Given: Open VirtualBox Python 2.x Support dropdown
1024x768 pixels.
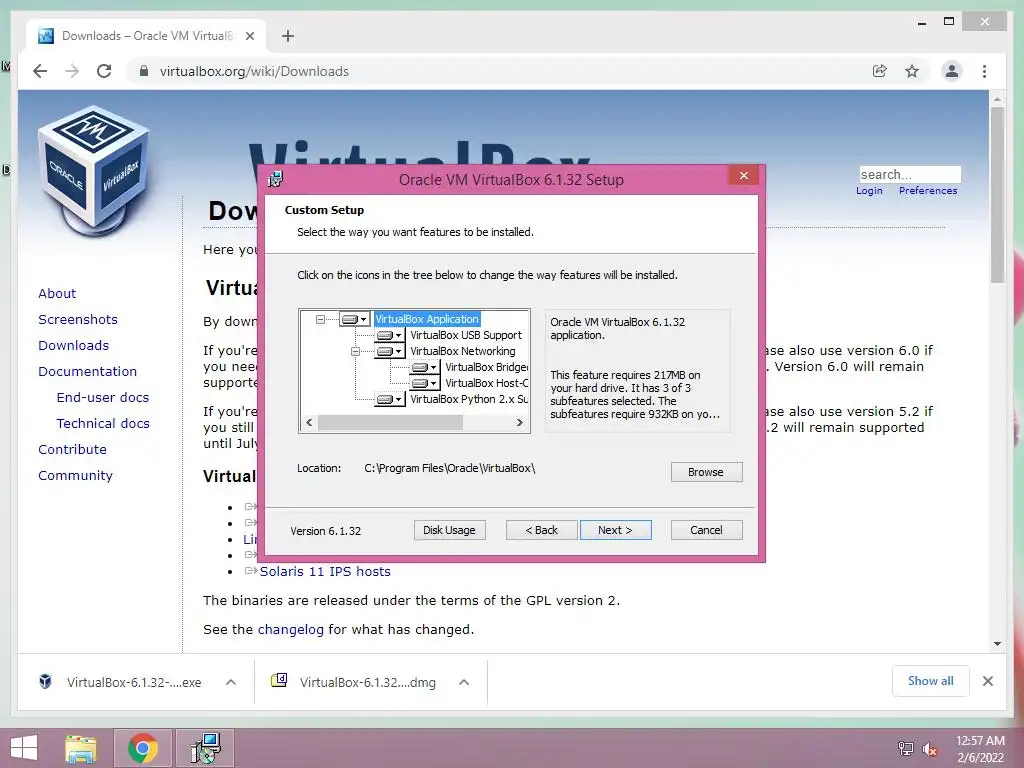Looking at the screenshot, I should click(390, 399).
